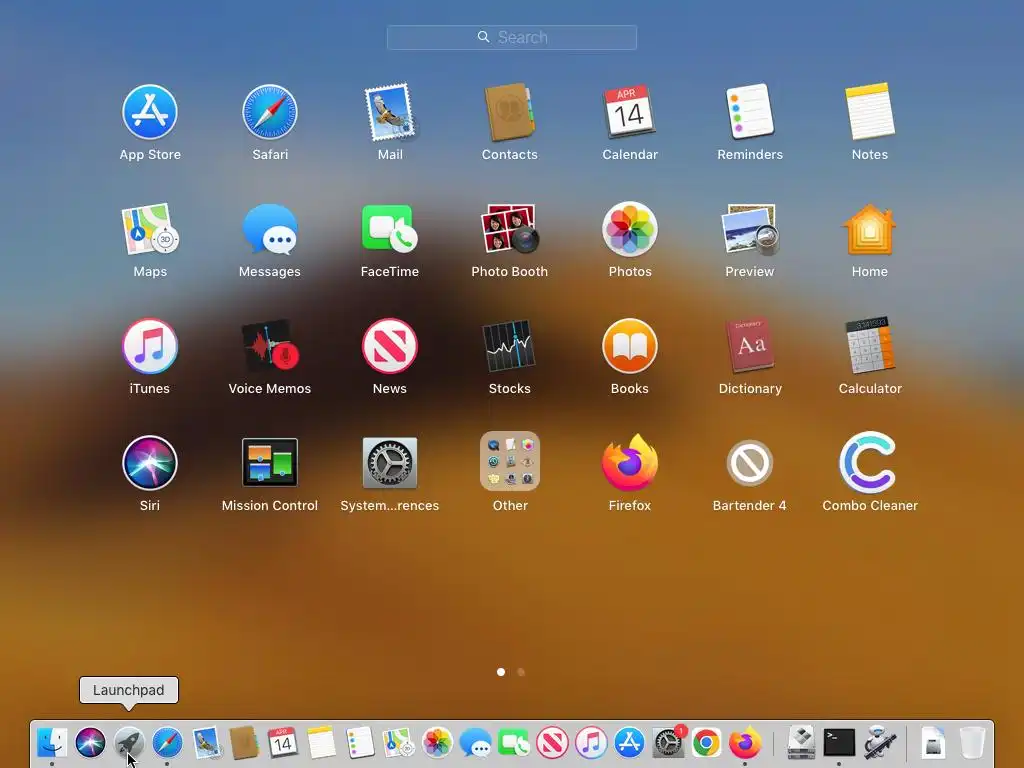Launch Google Chrome from the Dock
This screenshot has height=768, width=1024.
coord(707,743)
